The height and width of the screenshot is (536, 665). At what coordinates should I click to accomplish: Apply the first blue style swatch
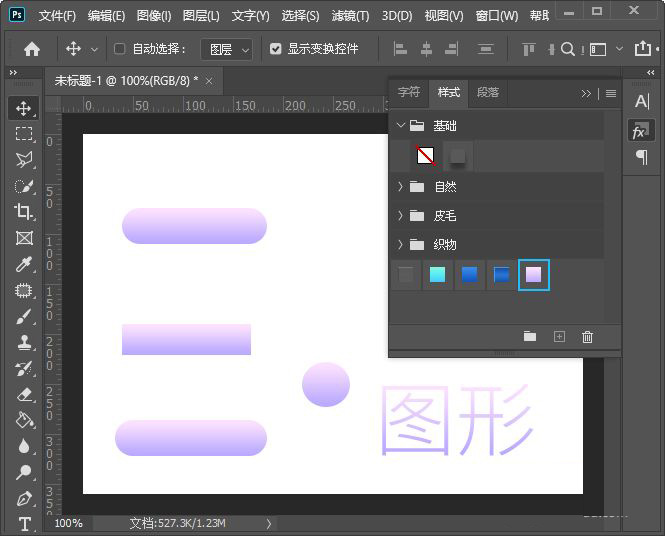[469, 275]
